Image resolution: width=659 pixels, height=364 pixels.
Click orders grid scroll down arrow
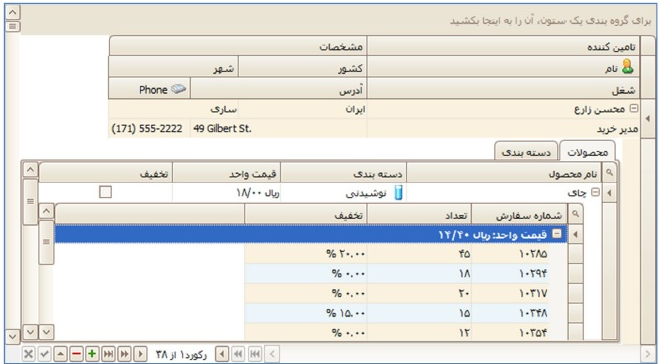click(46, 332)
